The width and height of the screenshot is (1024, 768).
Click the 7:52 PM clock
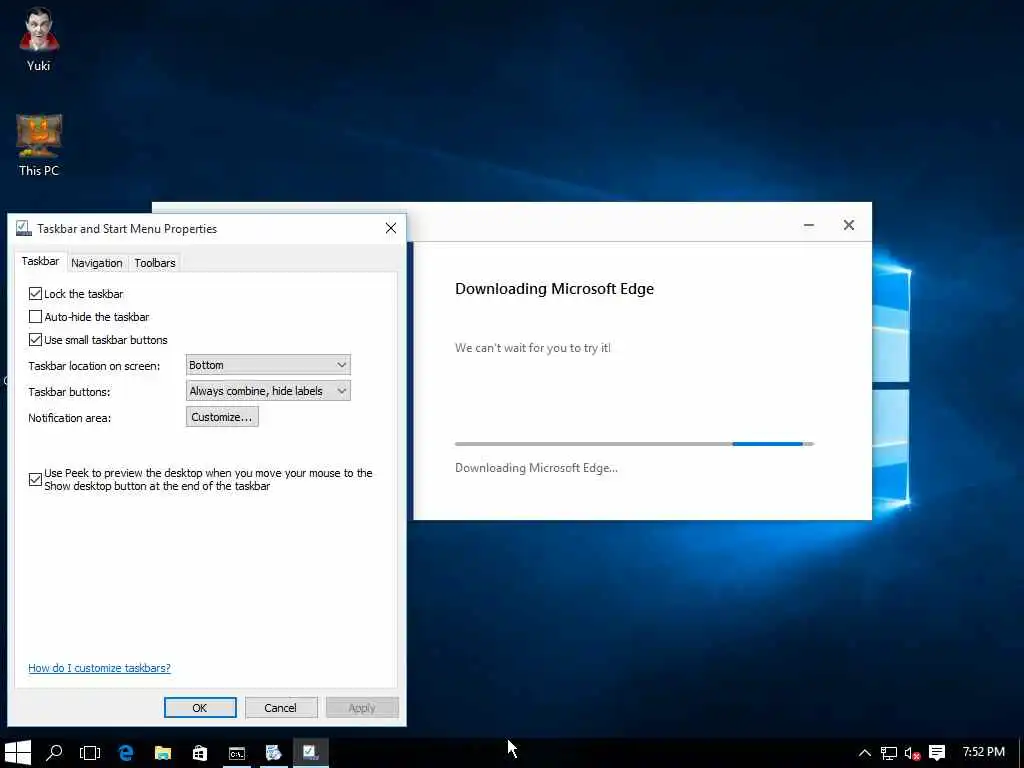pyautogui.click(x=984, y=752)
